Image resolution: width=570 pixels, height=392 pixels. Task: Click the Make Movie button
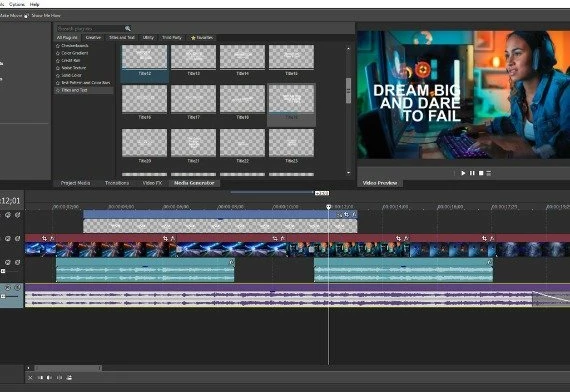11,16
